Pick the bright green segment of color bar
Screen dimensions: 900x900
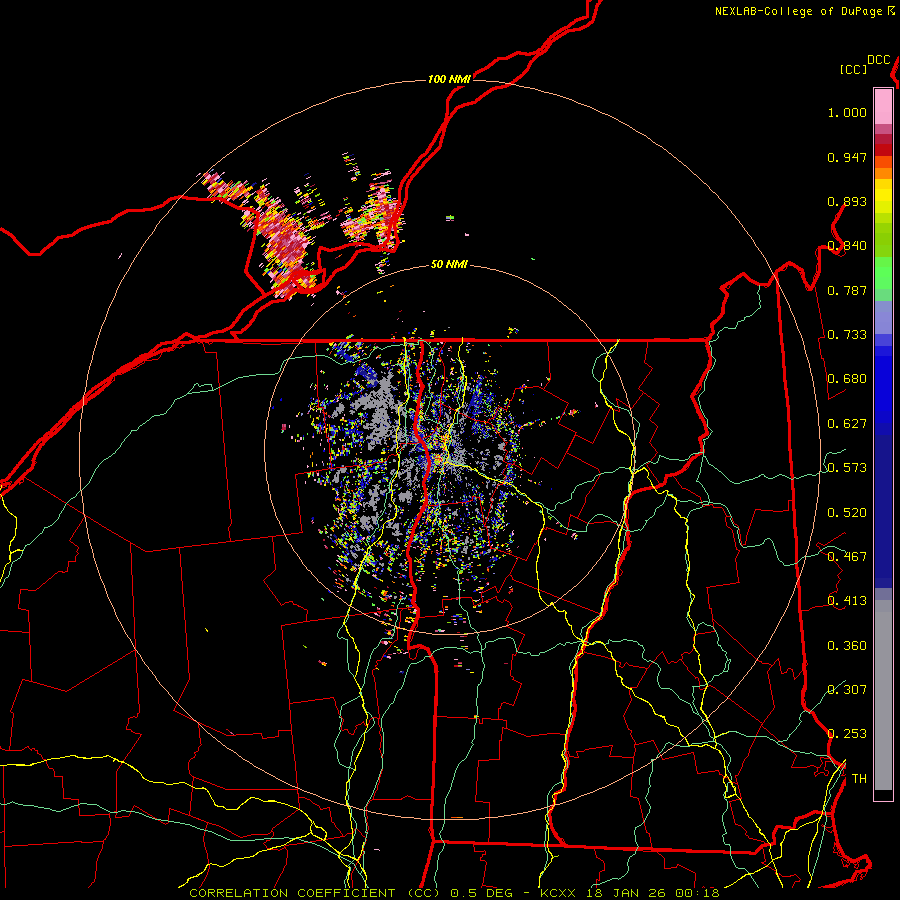point(883,273)
